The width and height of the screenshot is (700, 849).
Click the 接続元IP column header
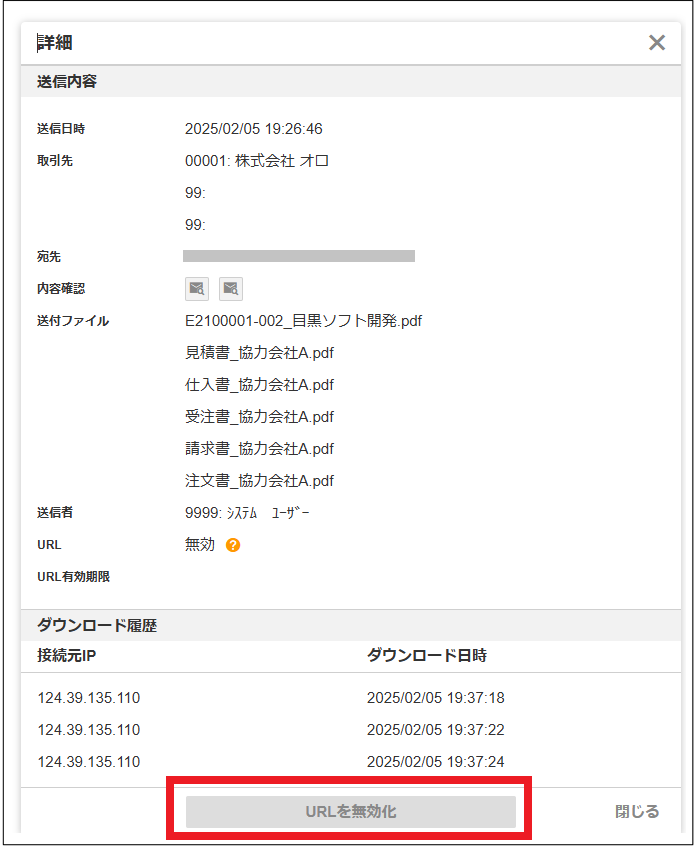point(66,656)
